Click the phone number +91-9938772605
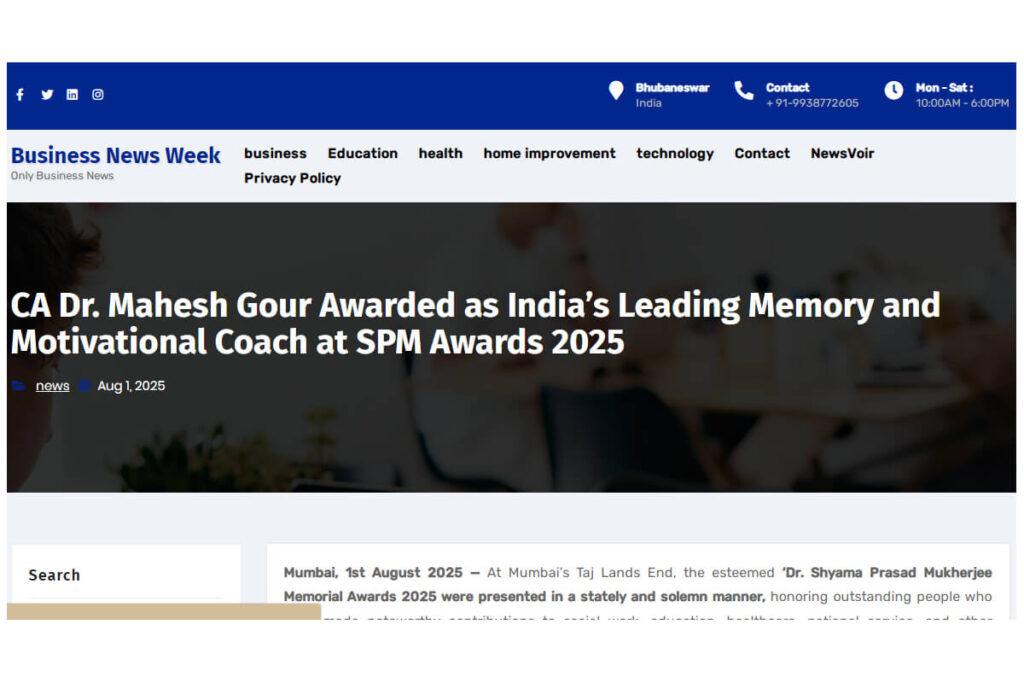Screen dimensions: 1024x683 click(812, 103)
